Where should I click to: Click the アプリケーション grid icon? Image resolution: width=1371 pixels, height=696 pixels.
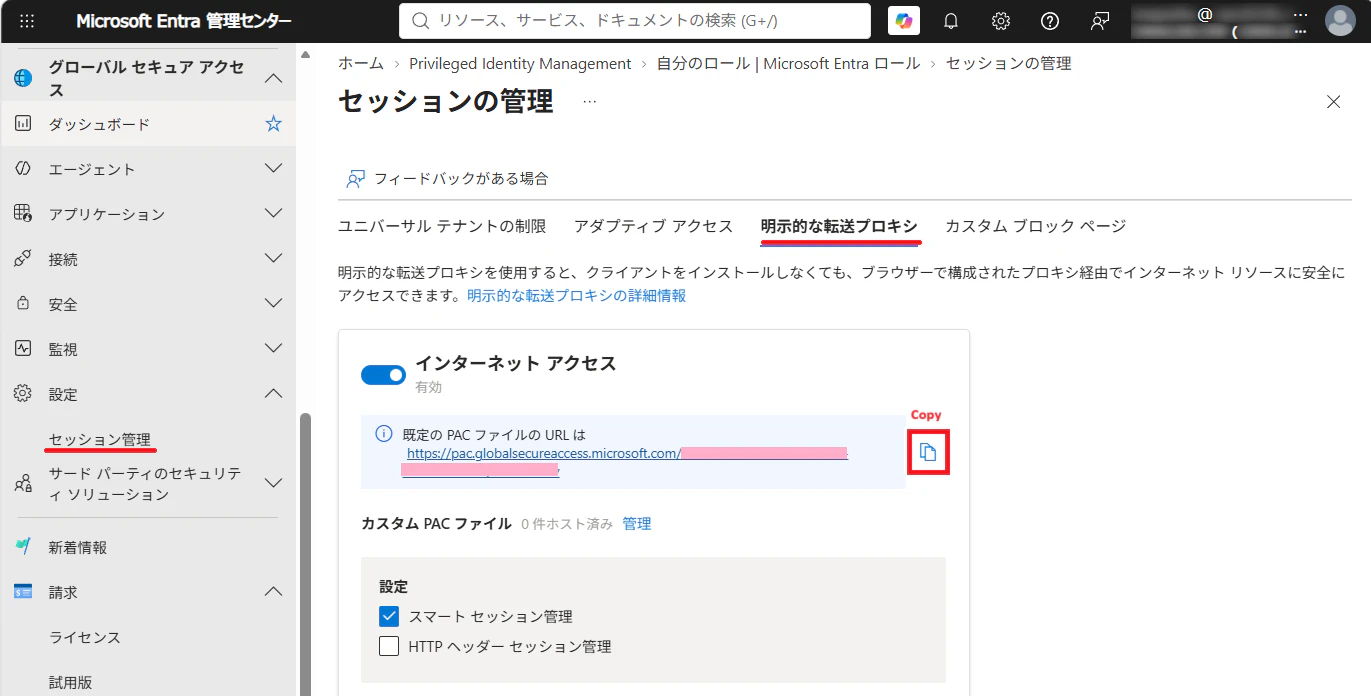(23, 214)
